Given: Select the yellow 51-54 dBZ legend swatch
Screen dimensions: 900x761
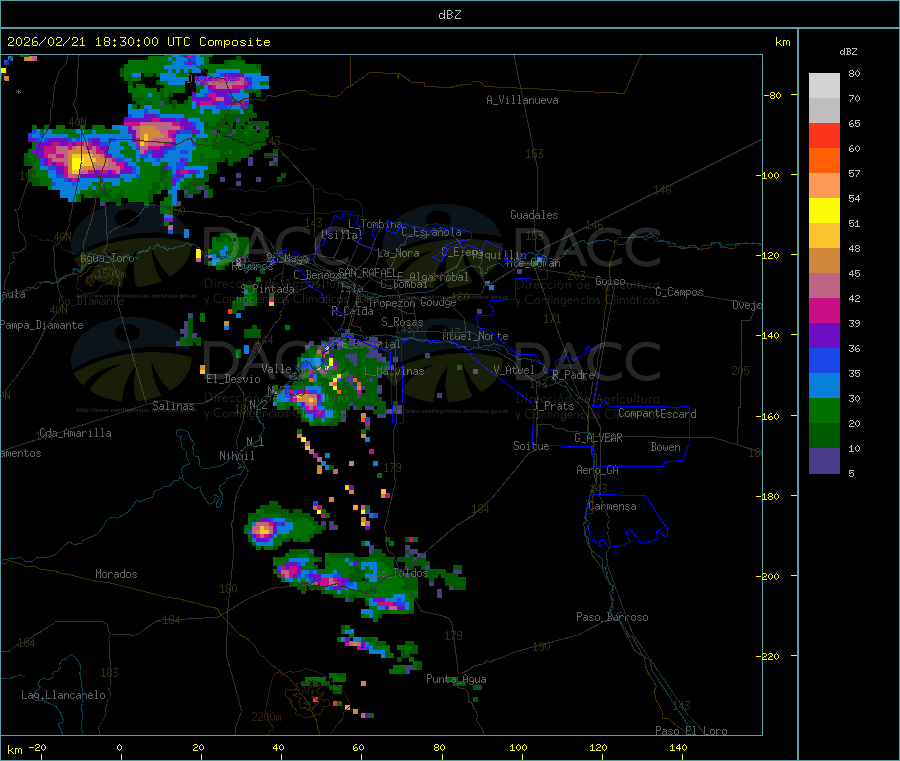Looking at the screenshot, I should (824, 211).
